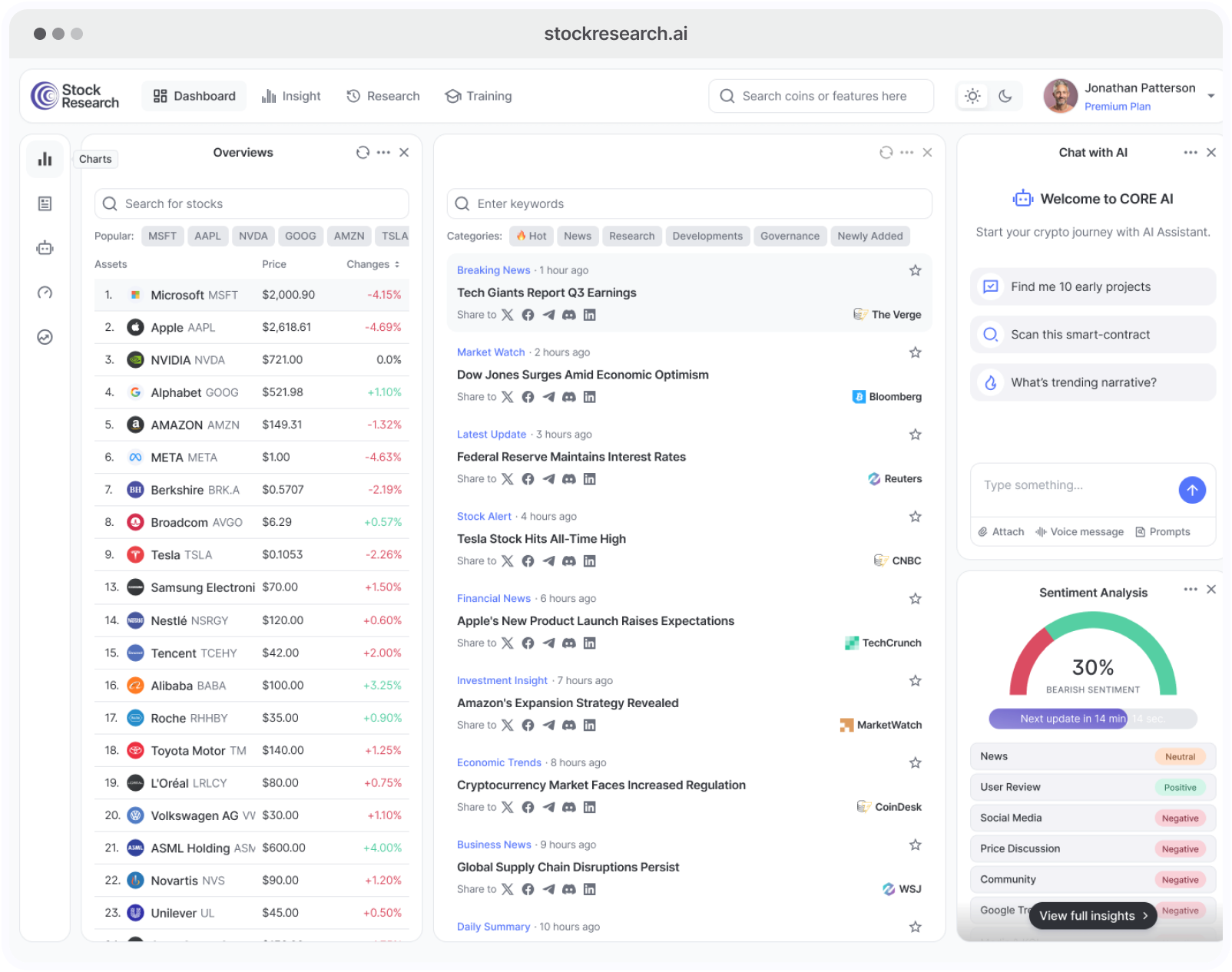
Task: Star the Cryptocurrency Market regulation article
Action: click(916, 763)
